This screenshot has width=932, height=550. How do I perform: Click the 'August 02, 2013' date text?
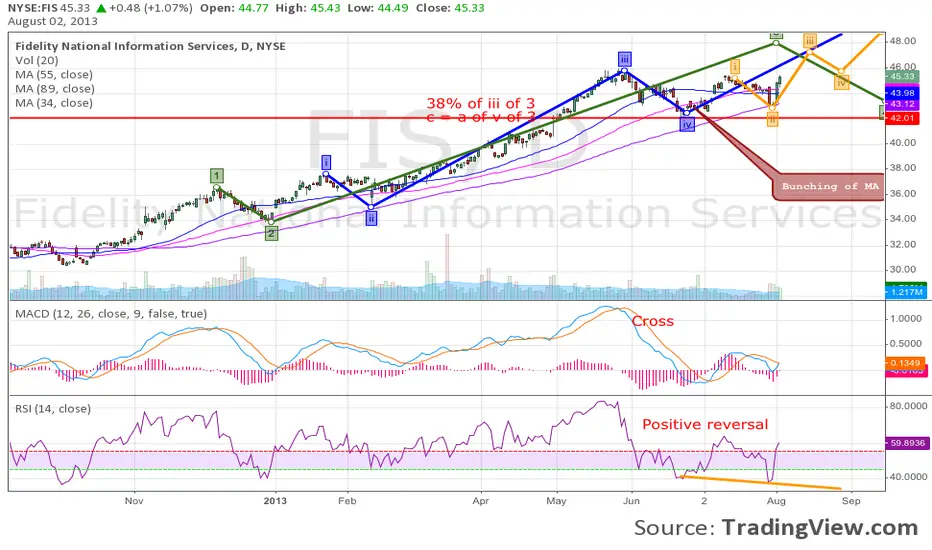52,21
